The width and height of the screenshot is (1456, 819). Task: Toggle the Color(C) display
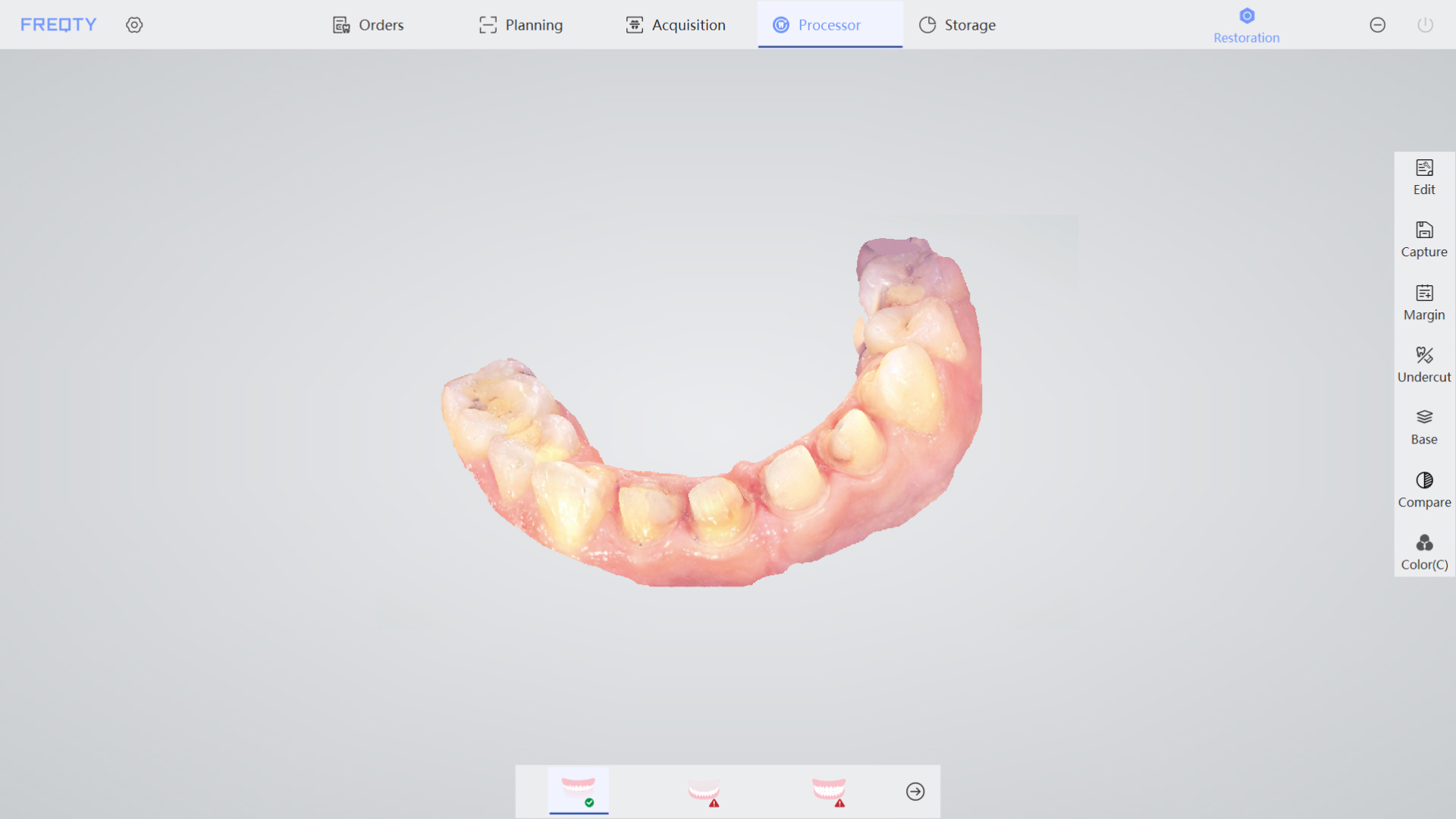click(x=1424, y=553)
